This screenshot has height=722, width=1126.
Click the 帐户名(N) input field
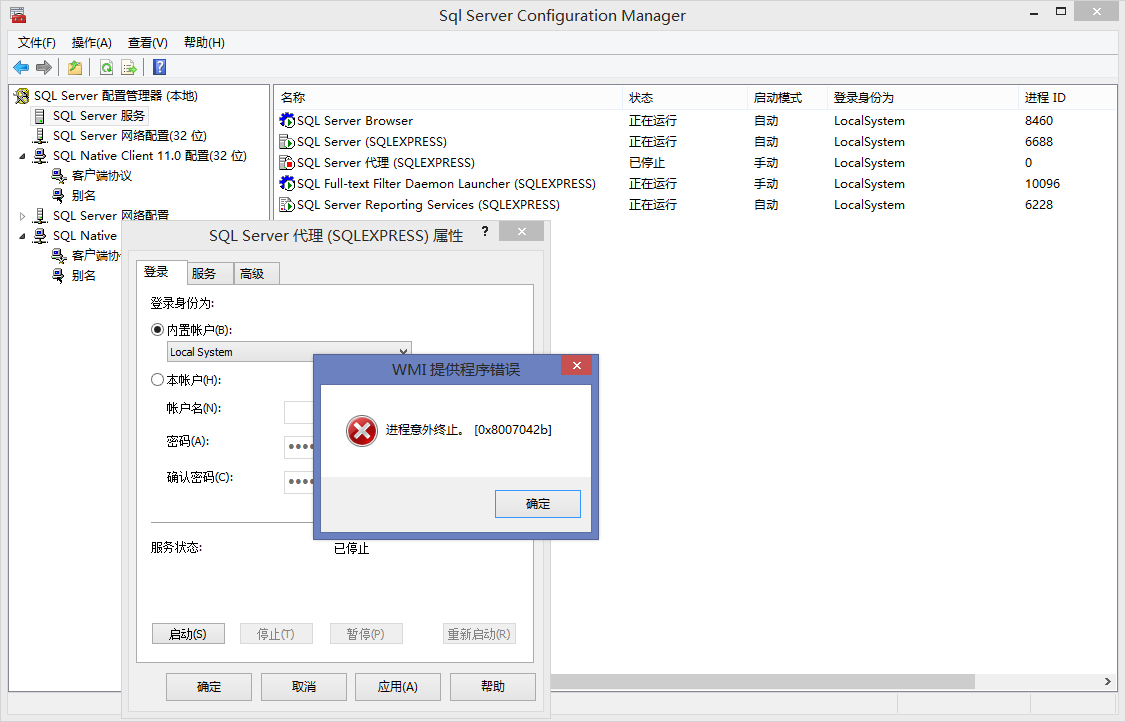299,412
